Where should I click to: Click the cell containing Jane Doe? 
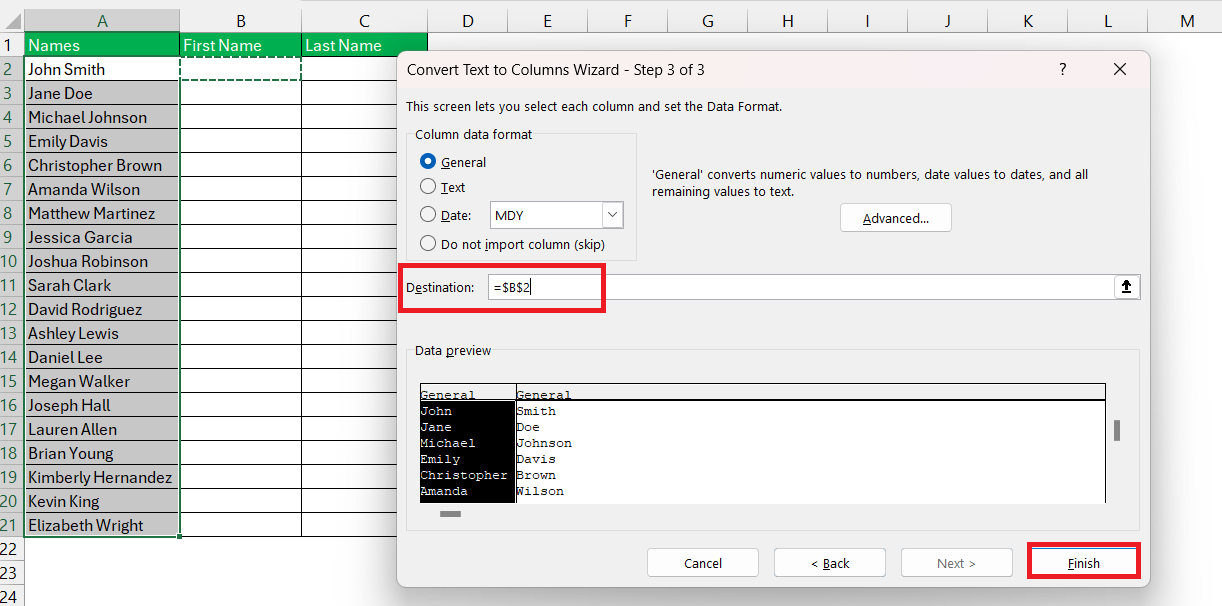click(x=102, y=93)
